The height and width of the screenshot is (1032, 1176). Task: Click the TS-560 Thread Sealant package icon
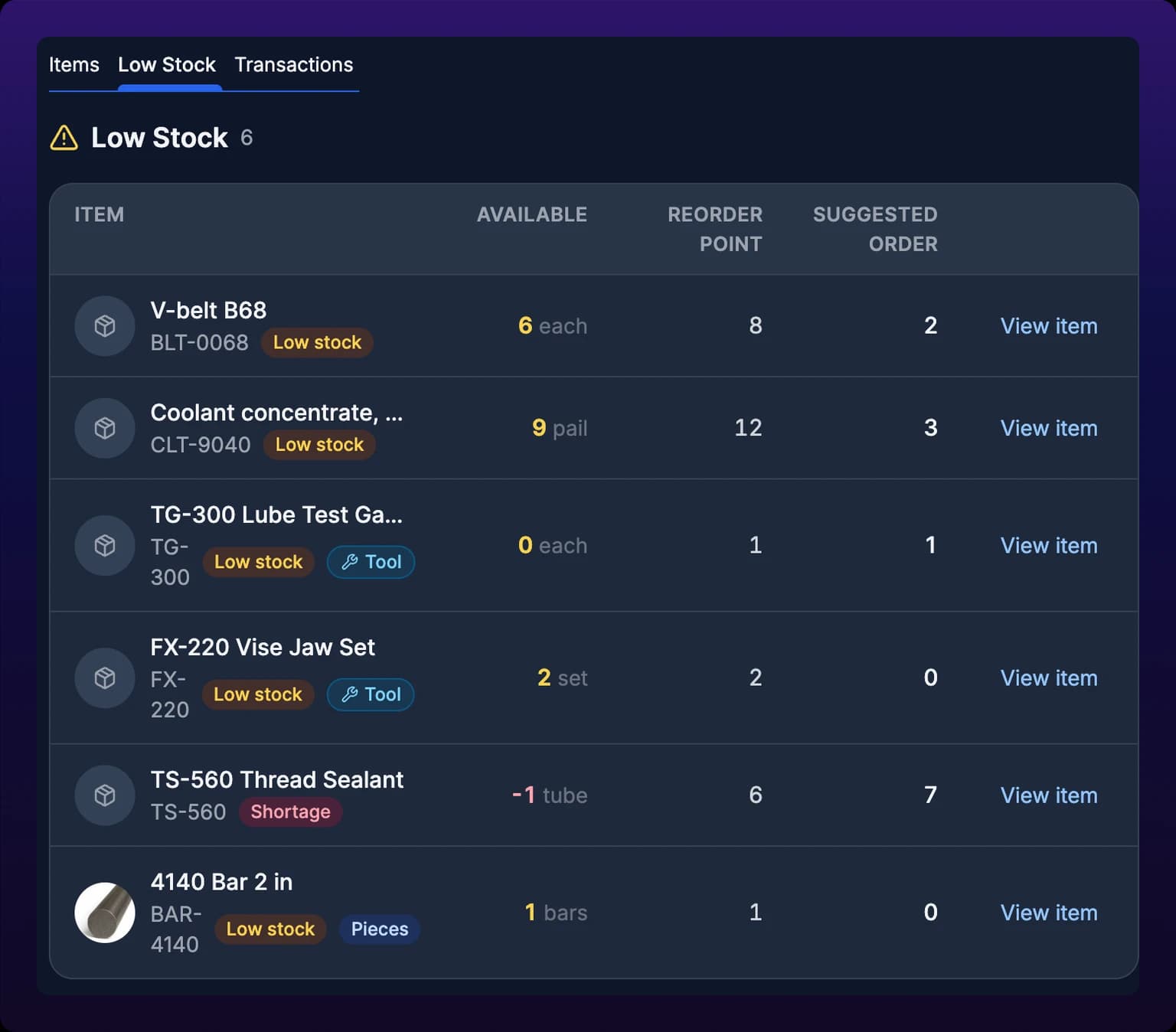[x=105, y=795]
